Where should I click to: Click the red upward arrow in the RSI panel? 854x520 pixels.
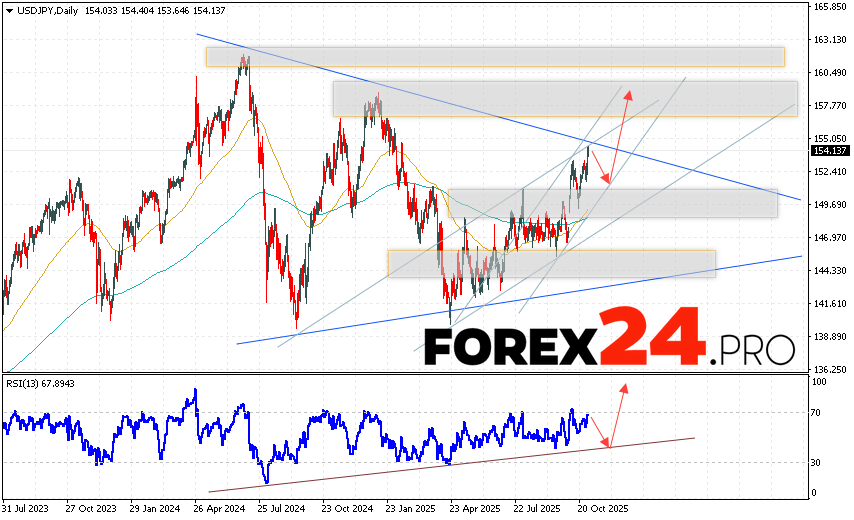point(619,410)
